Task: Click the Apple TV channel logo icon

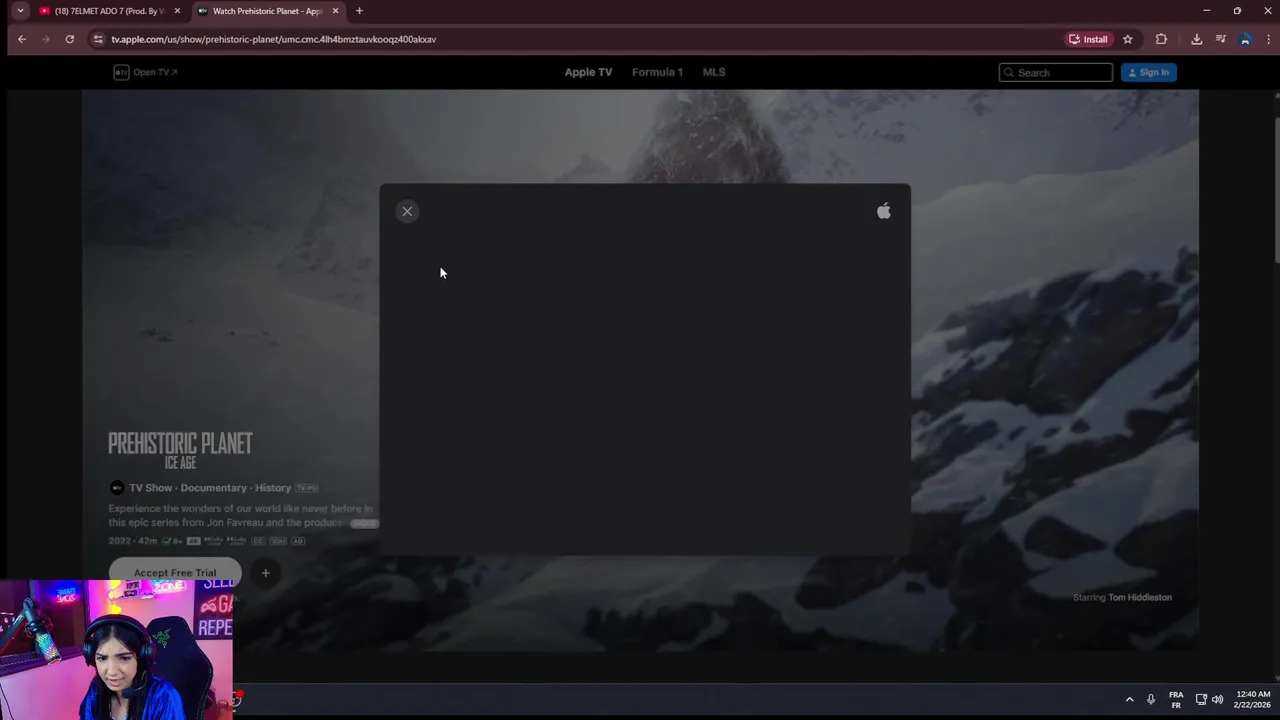Action: click(117, 488)
